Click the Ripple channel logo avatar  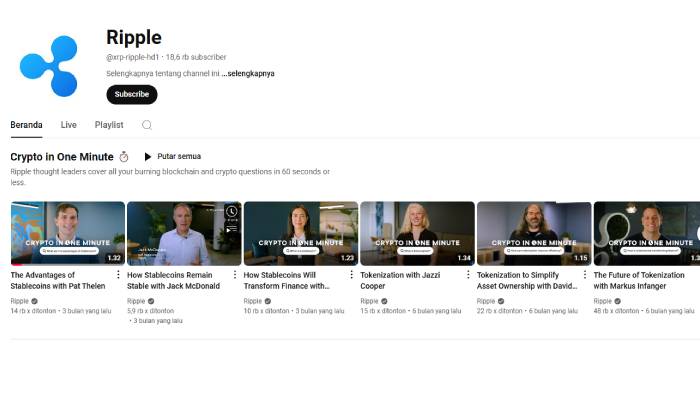pos(49,66)
